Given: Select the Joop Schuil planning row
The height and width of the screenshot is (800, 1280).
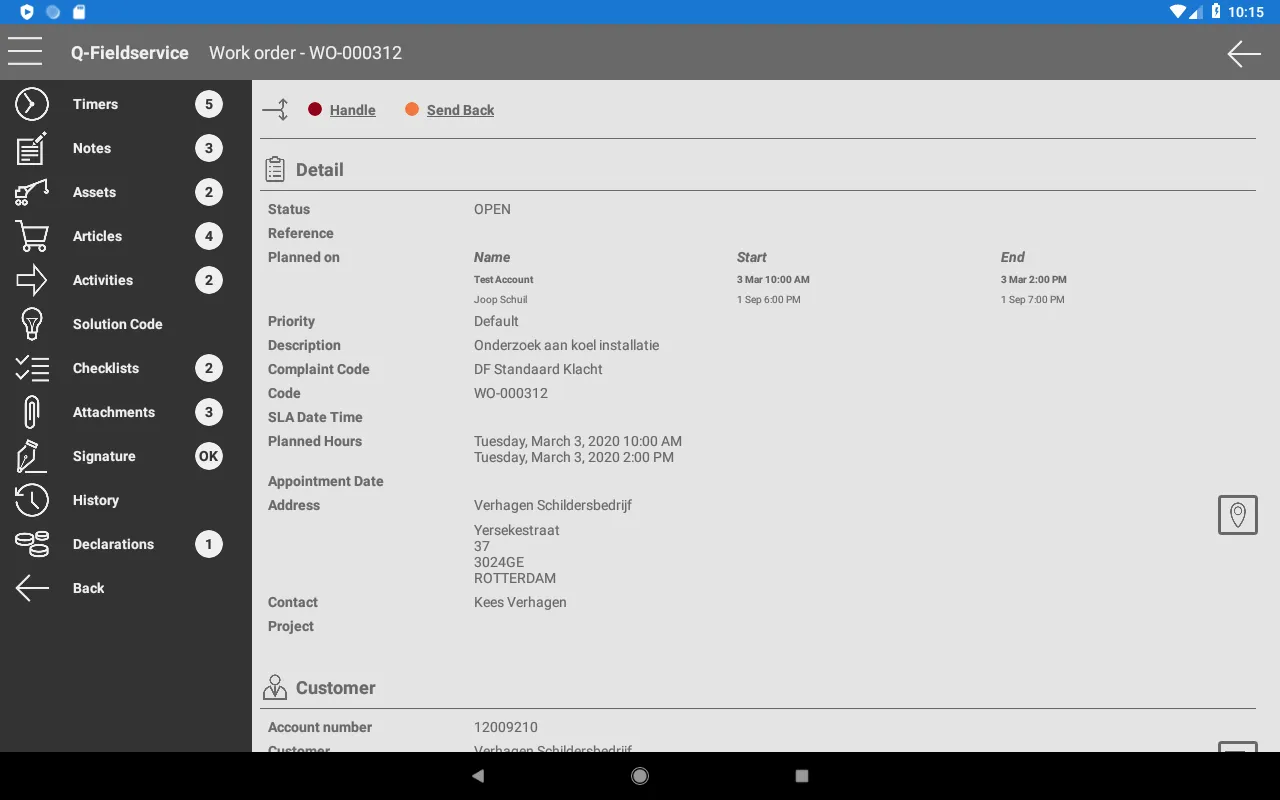Looking at the screenshot, I should pos(770,299).
